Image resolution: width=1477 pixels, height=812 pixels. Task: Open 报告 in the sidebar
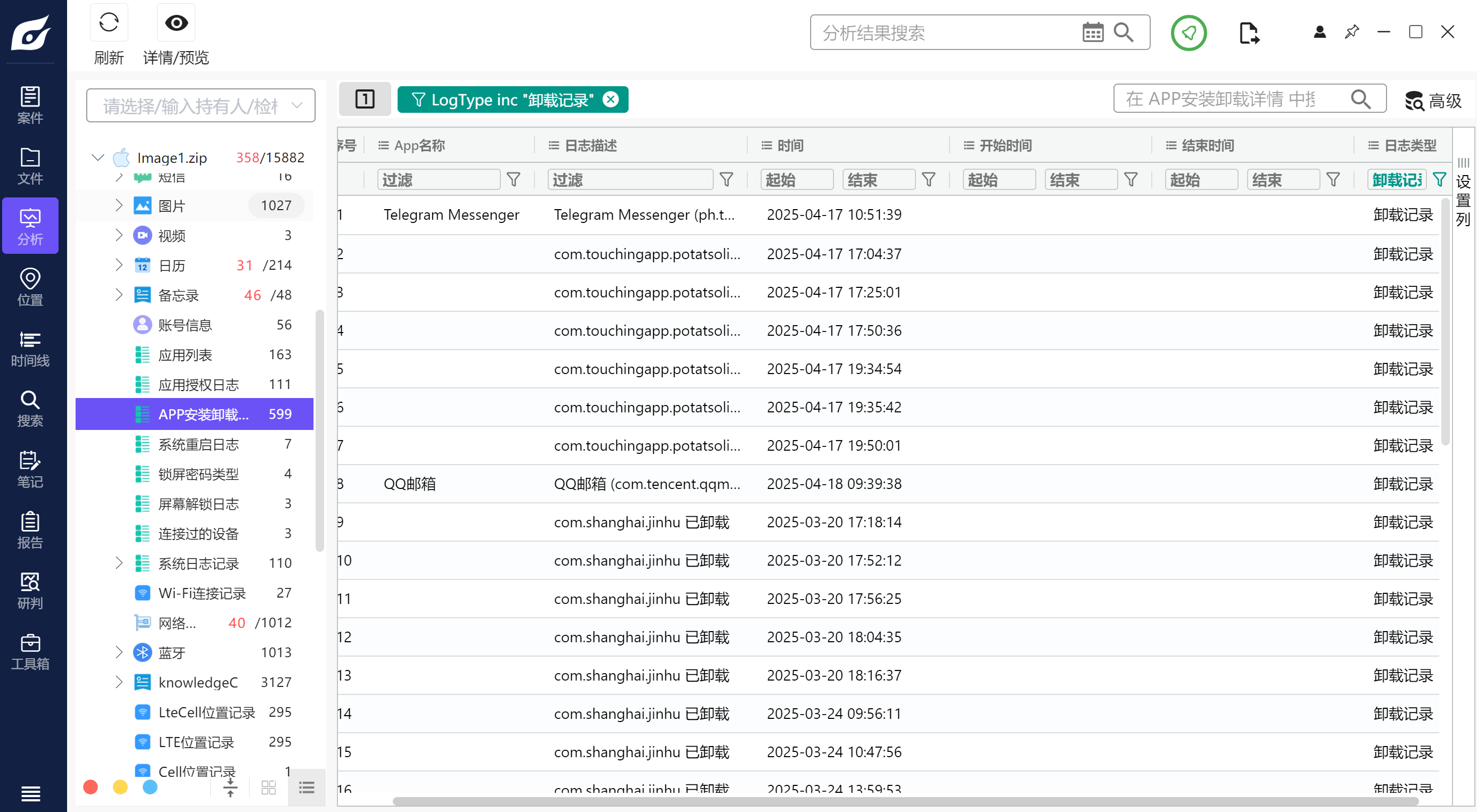coord(30,530)
